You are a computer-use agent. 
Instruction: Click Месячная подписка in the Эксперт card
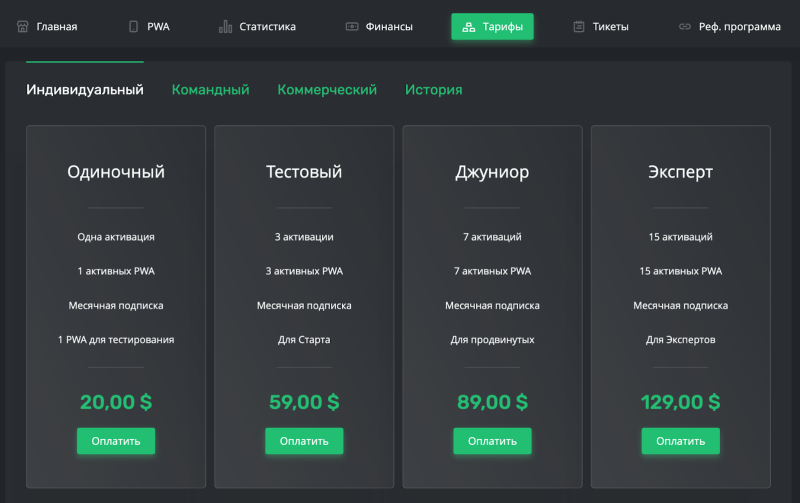[x=681, y=306]
